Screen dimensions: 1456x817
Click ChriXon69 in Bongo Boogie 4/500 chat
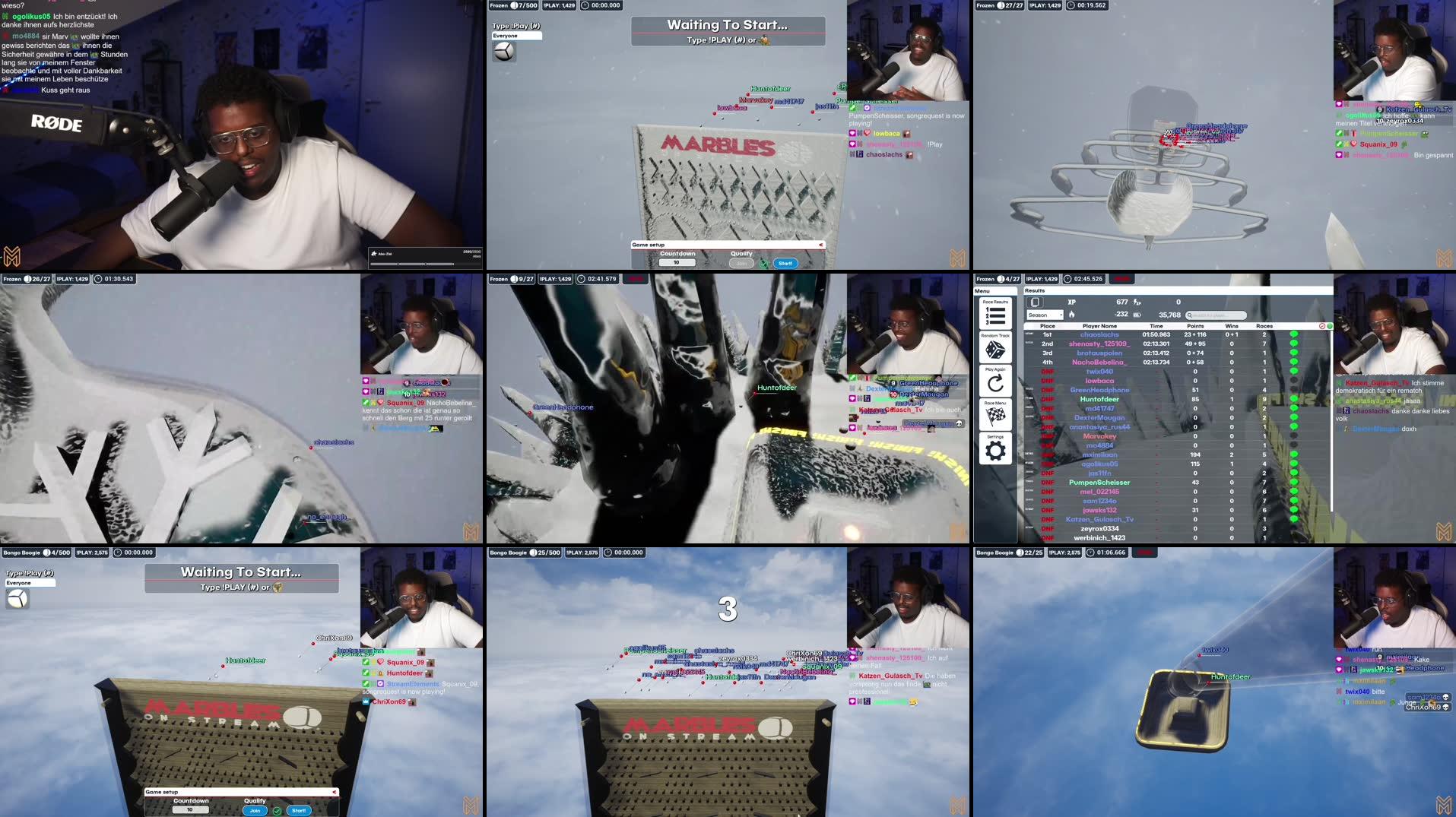[x=389, y=702]
